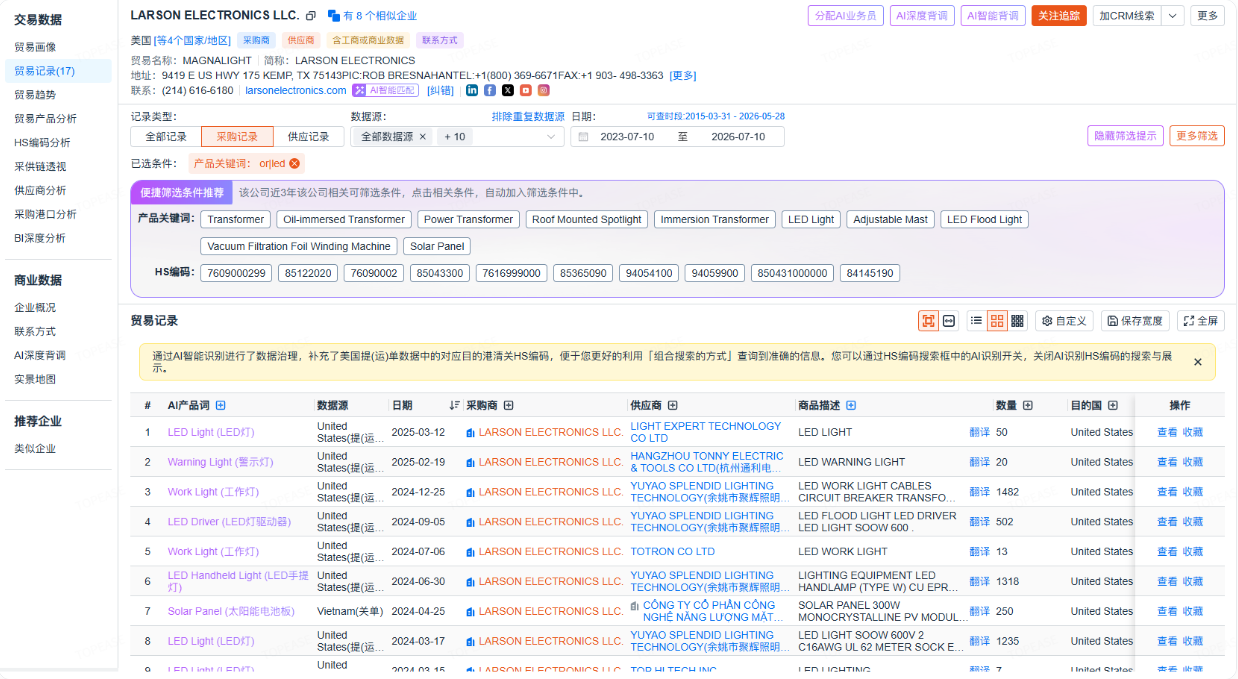Toggle 排除重复数据源 option
The height and width of the screenshot is (679, 1238).
tap(528, 117)
